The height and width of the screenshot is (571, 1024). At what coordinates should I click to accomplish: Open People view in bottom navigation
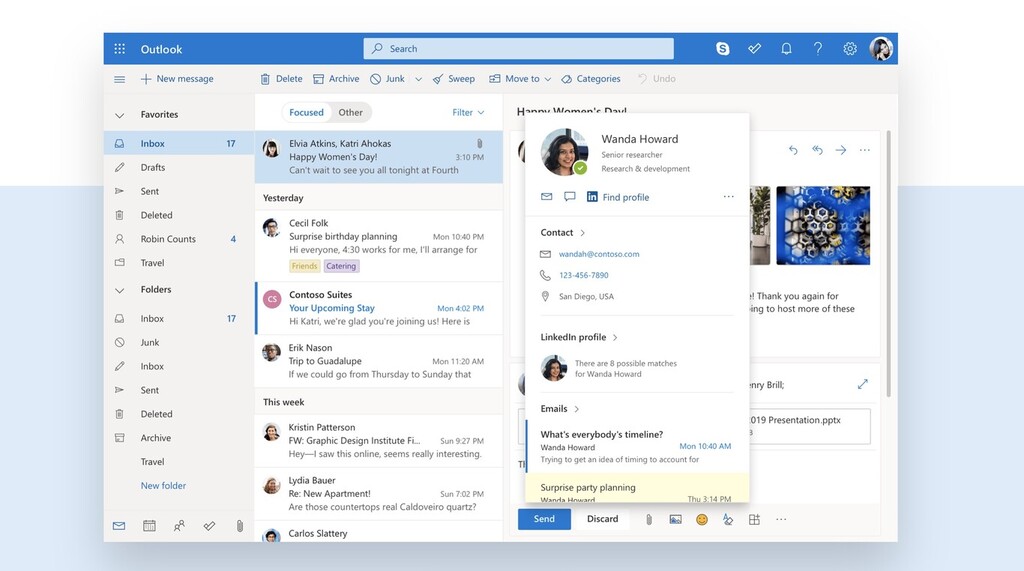(179, 525)
